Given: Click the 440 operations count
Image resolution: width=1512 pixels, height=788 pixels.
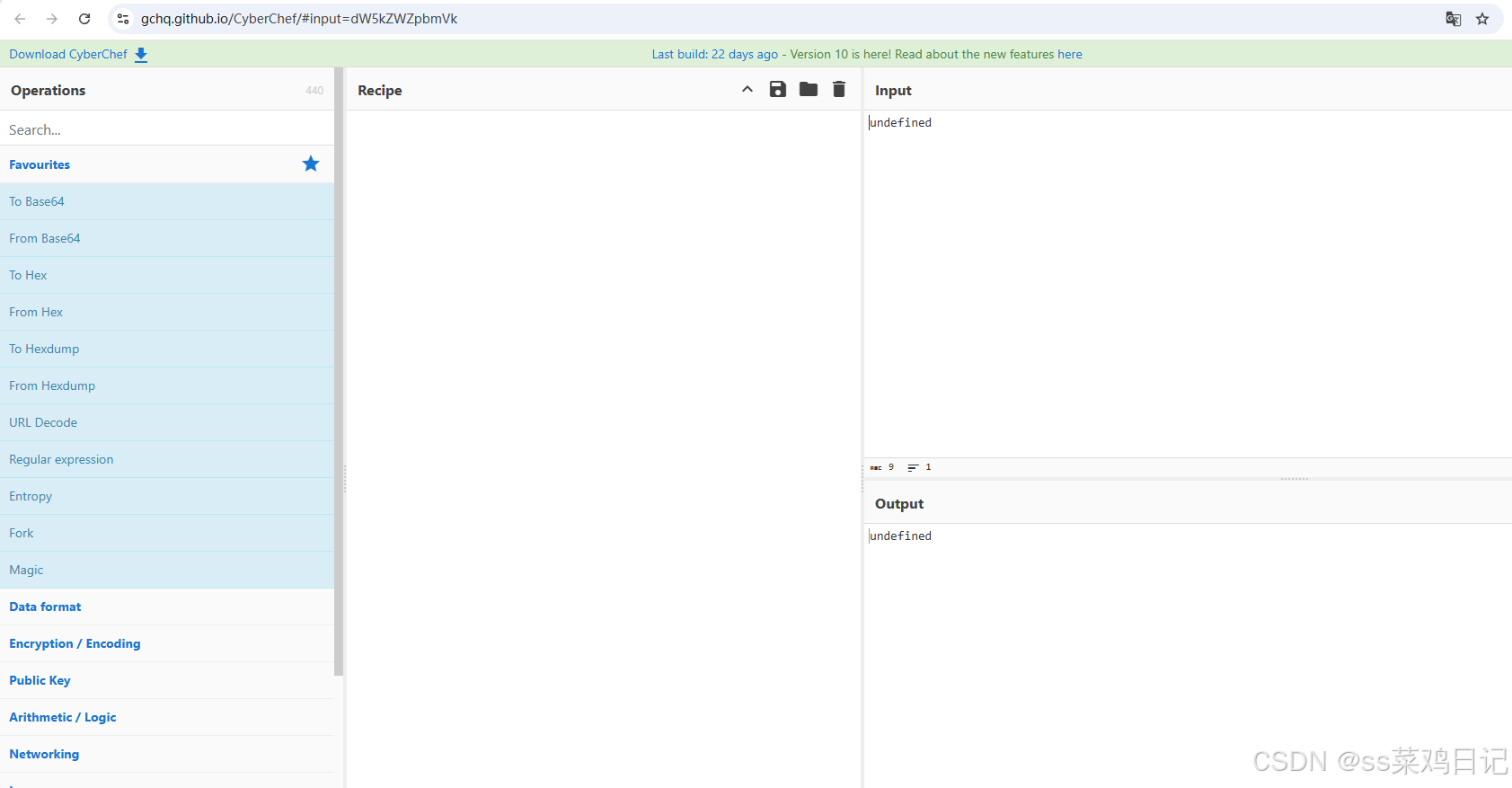Looking at the screenshot, I should point(314,91).
